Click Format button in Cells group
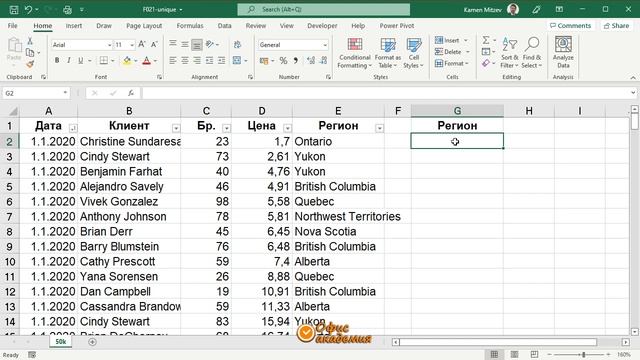 coord(451,63)
